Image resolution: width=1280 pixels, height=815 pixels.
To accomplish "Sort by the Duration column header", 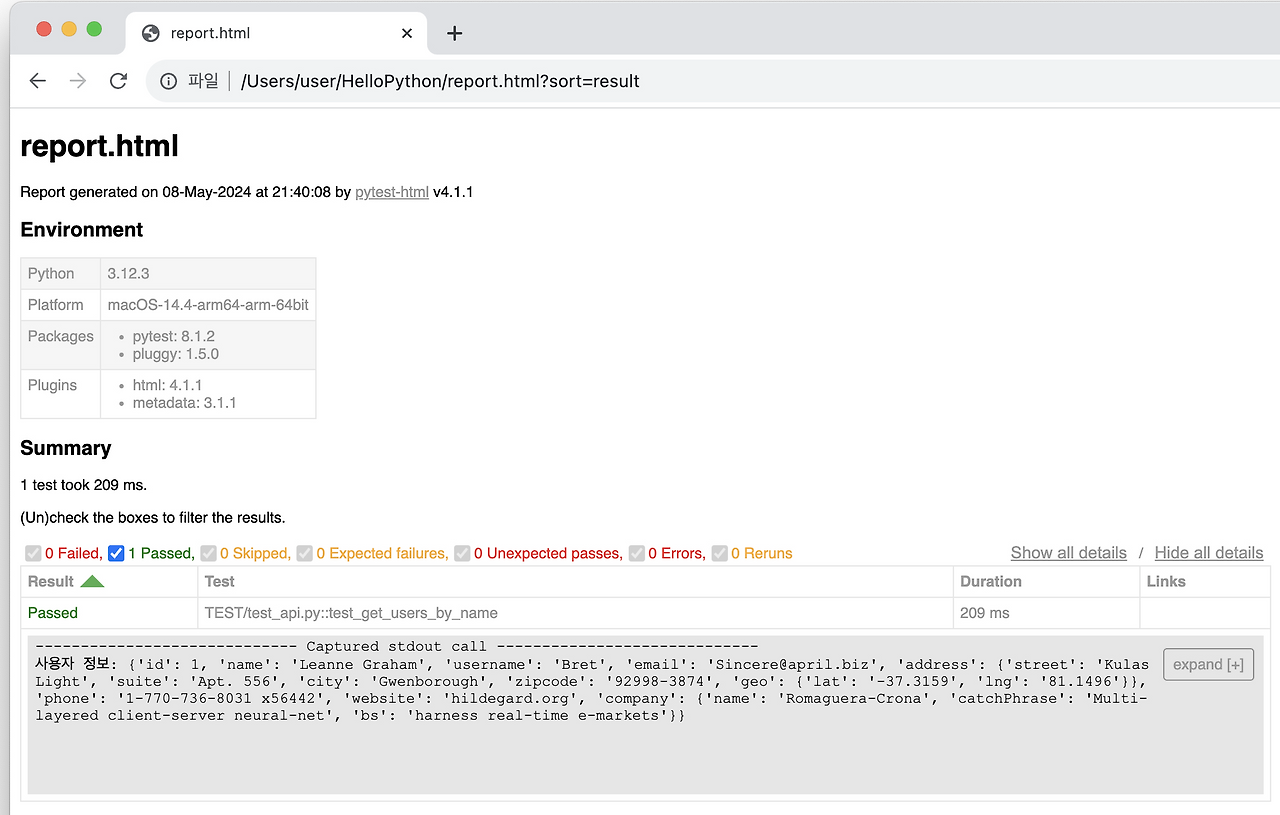I will click(x=1046, y=582).
